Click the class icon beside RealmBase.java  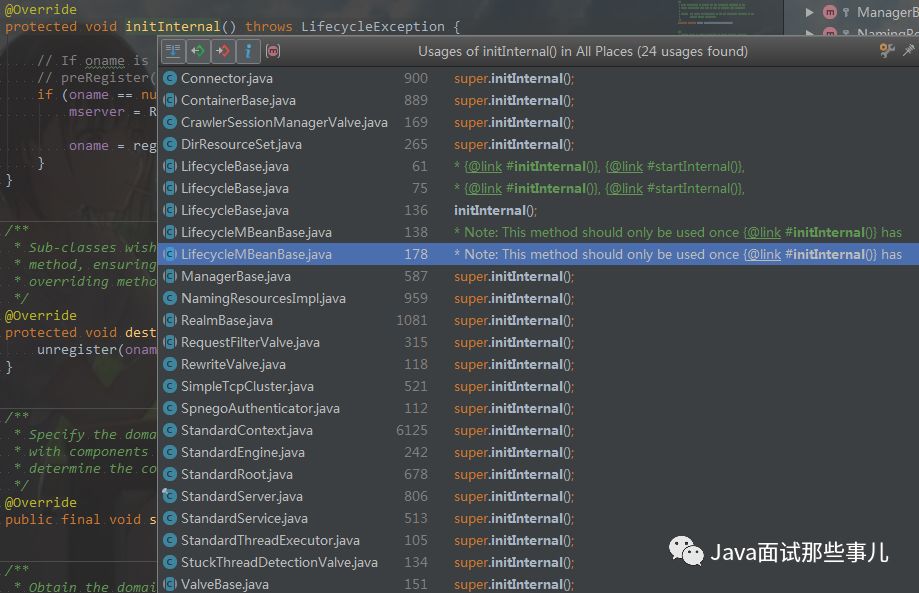coord(170,320)
